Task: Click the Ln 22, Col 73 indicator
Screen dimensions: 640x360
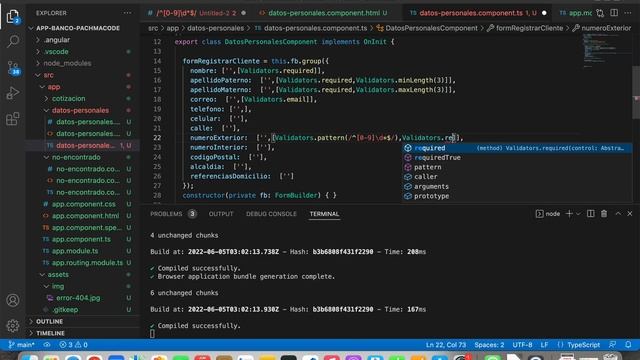Action: (446, 345)
